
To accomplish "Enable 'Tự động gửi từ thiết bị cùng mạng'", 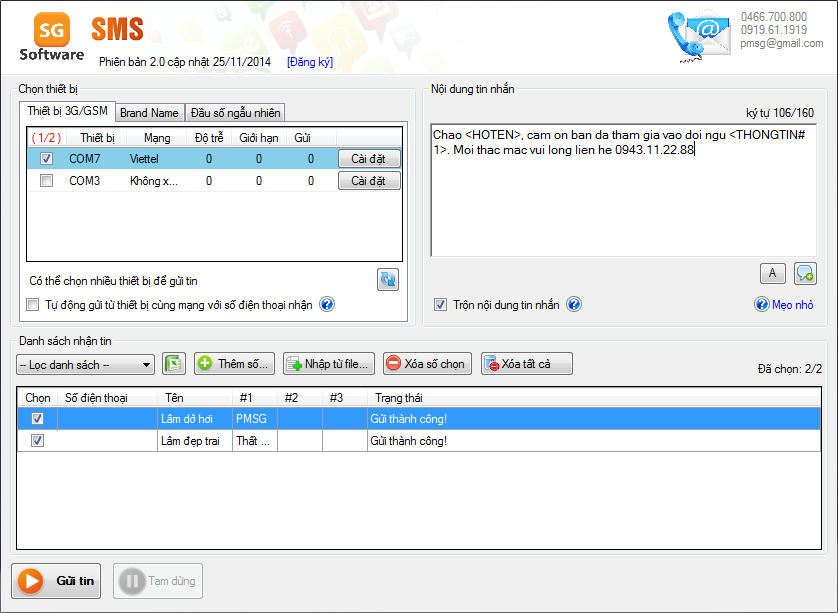I will 32,305.
